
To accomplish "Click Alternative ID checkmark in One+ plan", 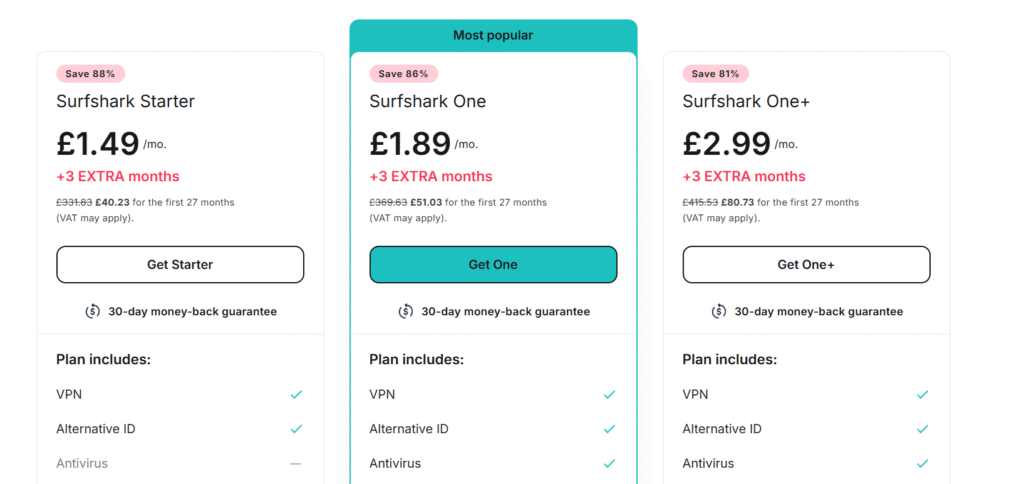I will coord(922,429).
